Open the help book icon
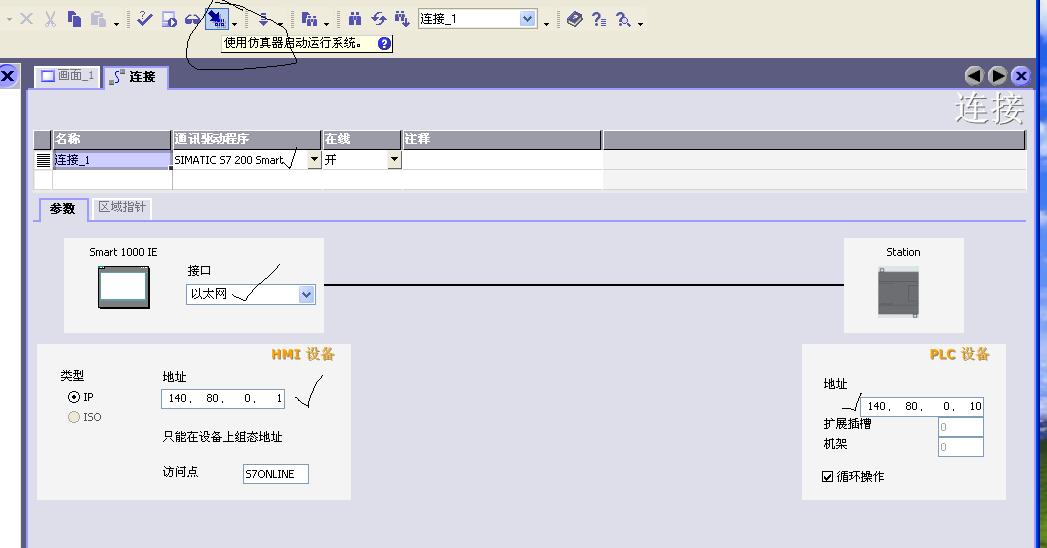 [574, 19]
